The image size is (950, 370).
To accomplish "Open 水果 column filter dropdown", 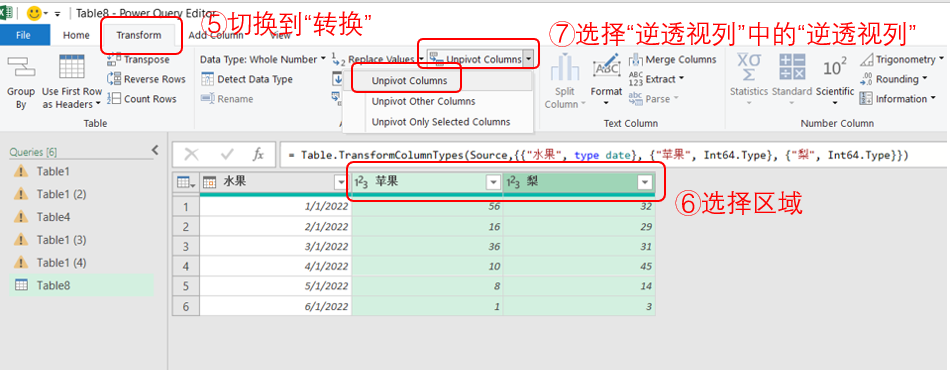I will click(340, 182).
